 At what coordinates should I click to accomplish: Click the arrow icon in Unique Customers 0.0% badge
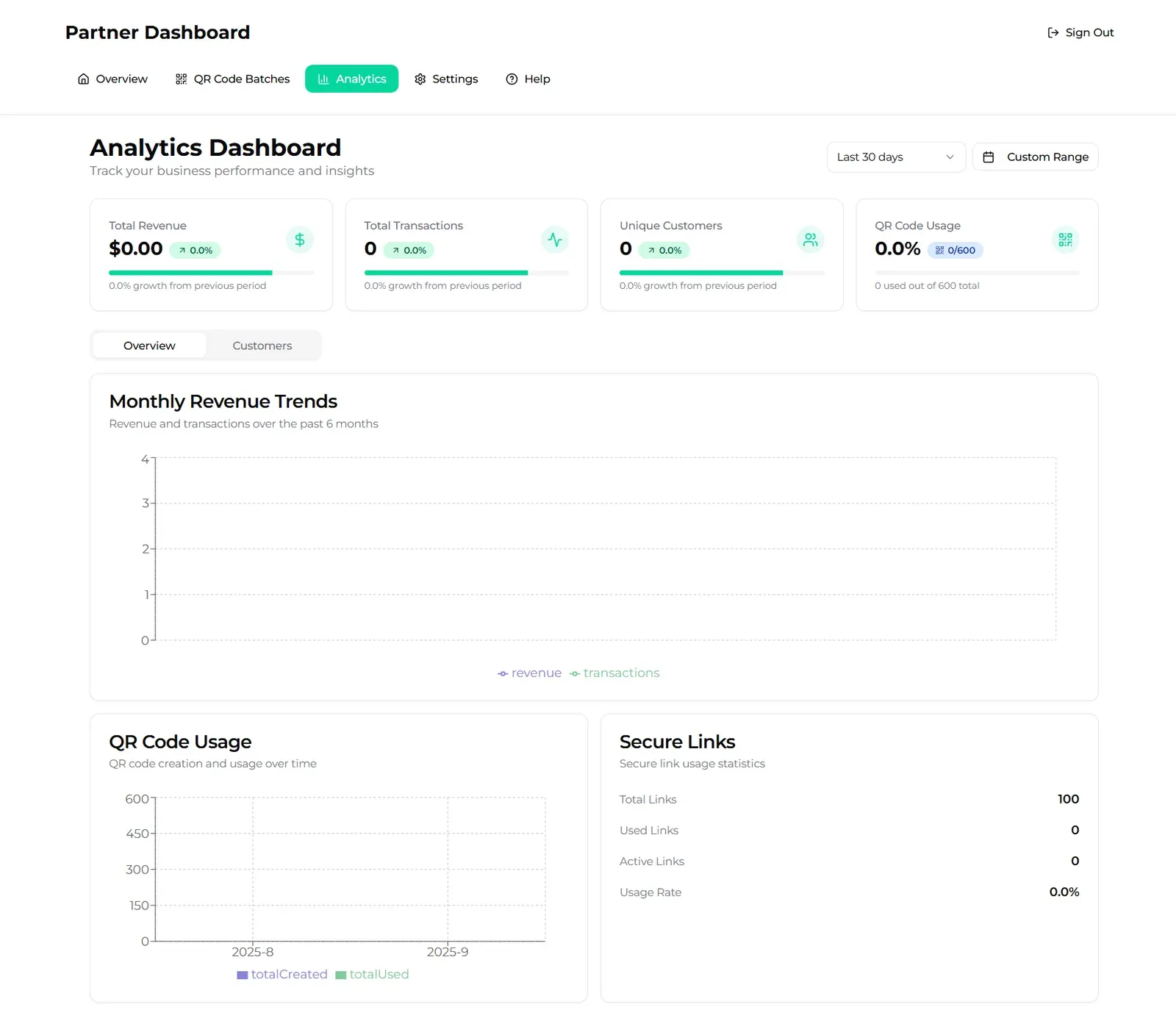coord(651,251)
